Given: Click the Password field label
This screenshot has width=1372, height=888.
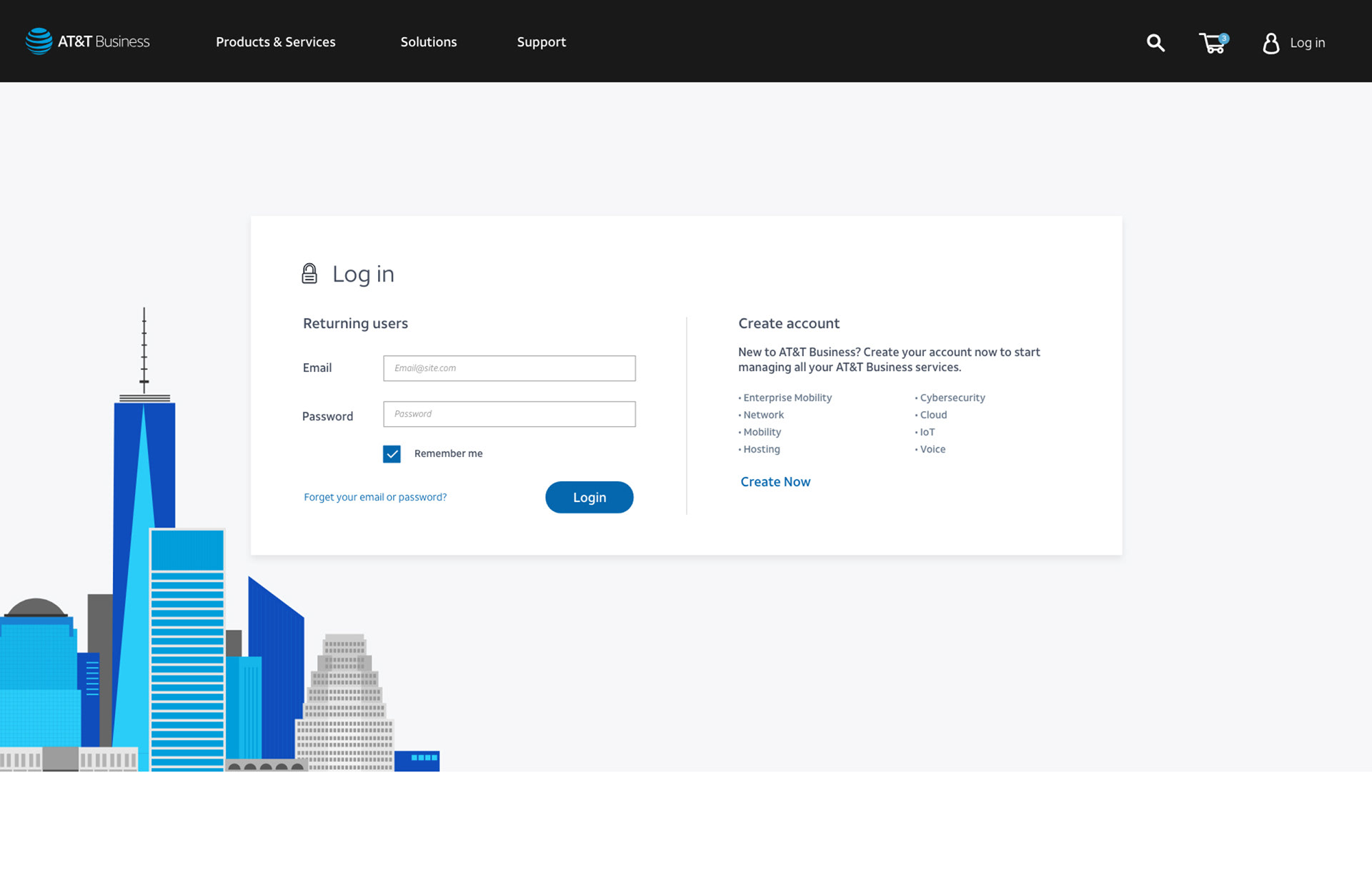Looking at the screenshot, I should click(327, 416).
